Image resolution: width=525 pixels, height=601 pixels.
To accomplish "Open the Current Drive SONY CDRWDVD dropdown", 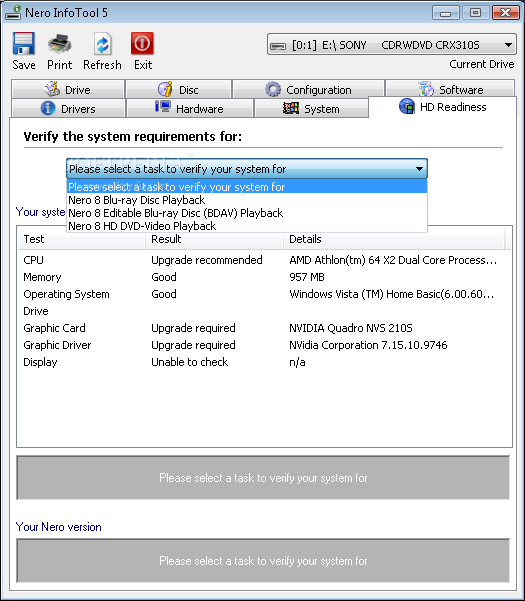I will 391,45.
